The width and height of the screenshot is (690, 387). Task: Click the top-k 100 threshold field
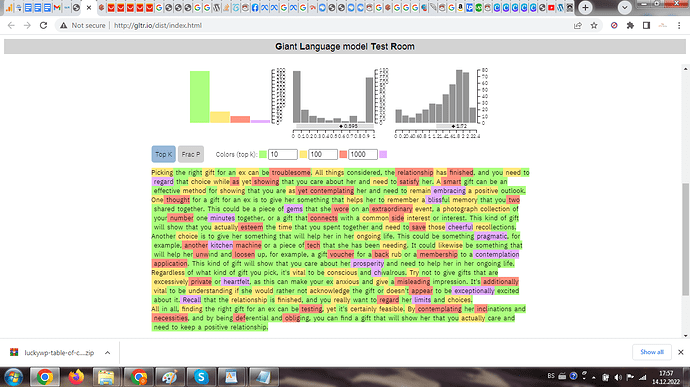point(323,155)
